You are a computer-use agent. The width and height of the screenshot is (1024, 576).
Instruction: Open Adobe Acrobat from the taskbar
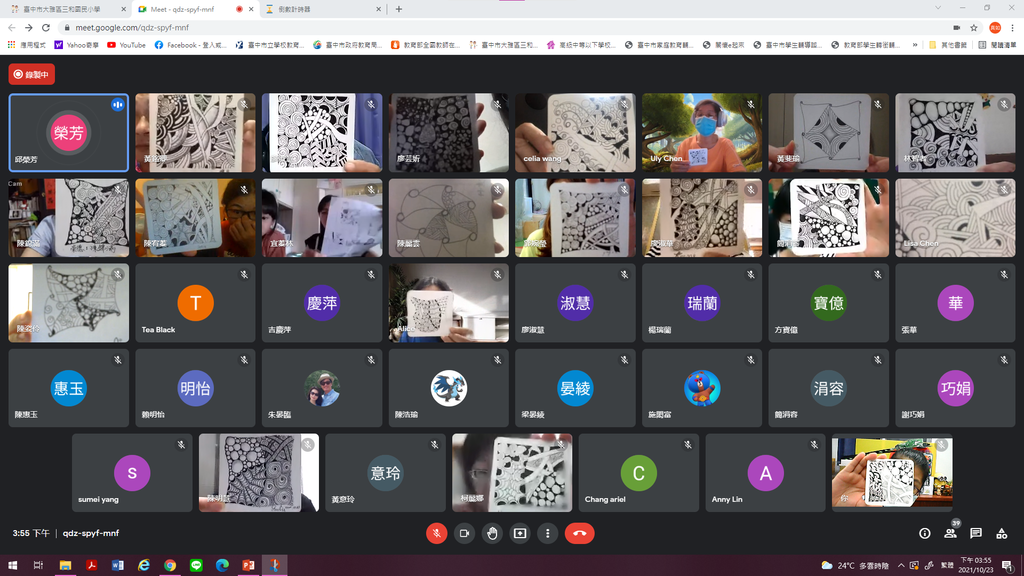pyautogui.click(x=91, y=565)
